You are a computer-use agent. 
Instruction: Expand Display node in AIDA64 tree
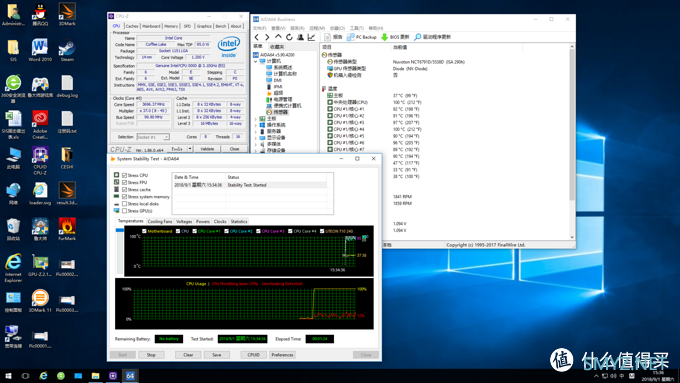pos(255,137)
